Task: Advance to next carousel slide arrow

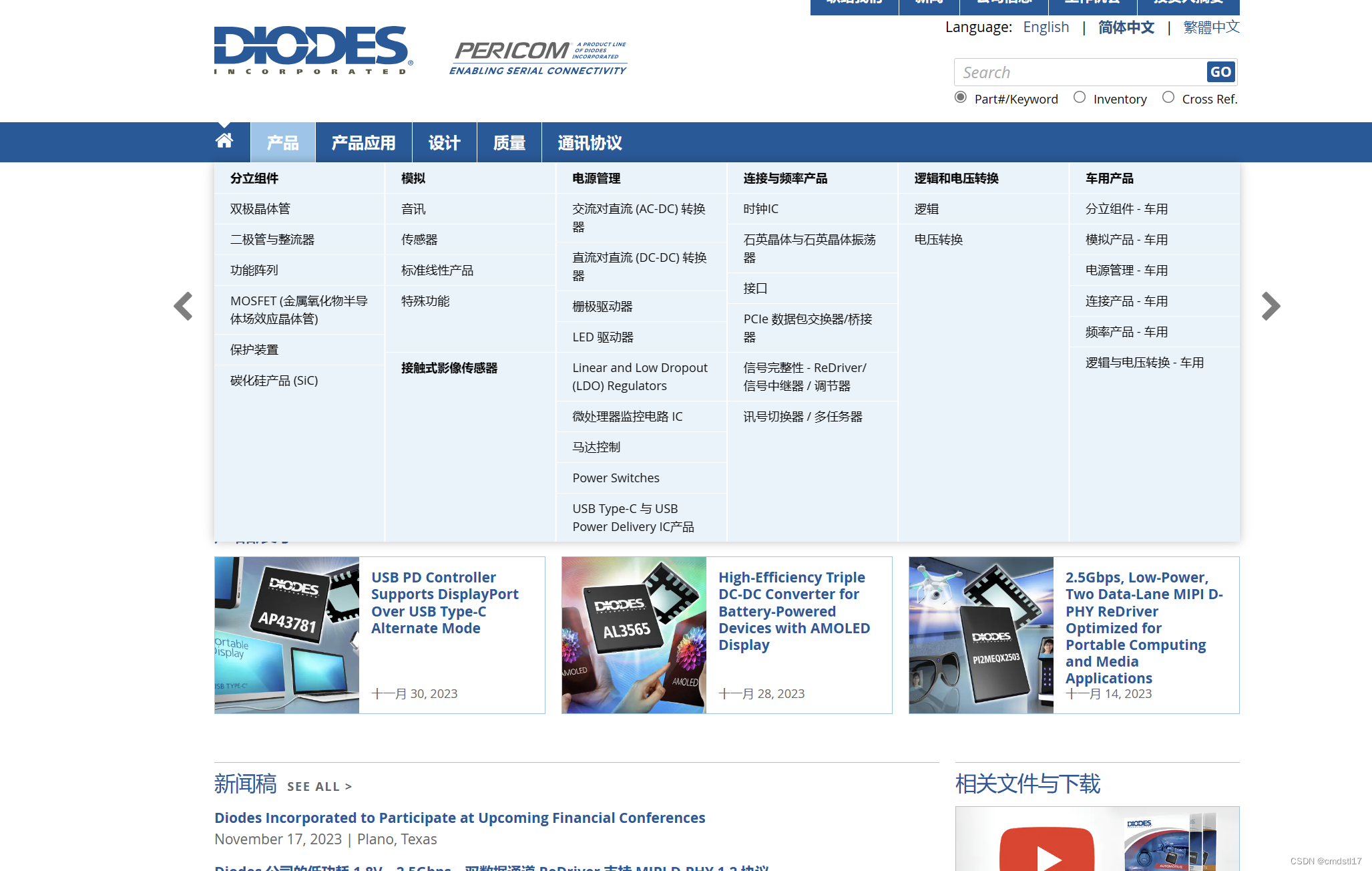Action: (1270, 307)
